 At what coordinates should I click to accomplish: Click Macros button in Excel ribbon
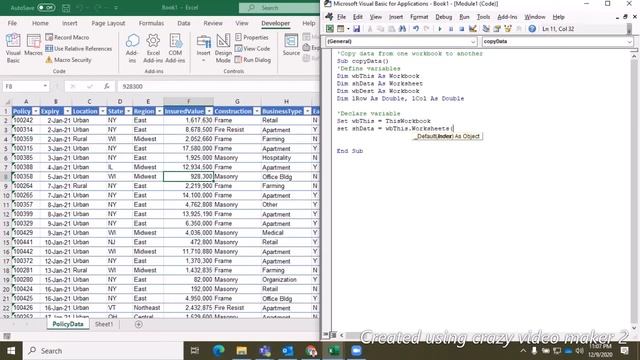[33, 45]
